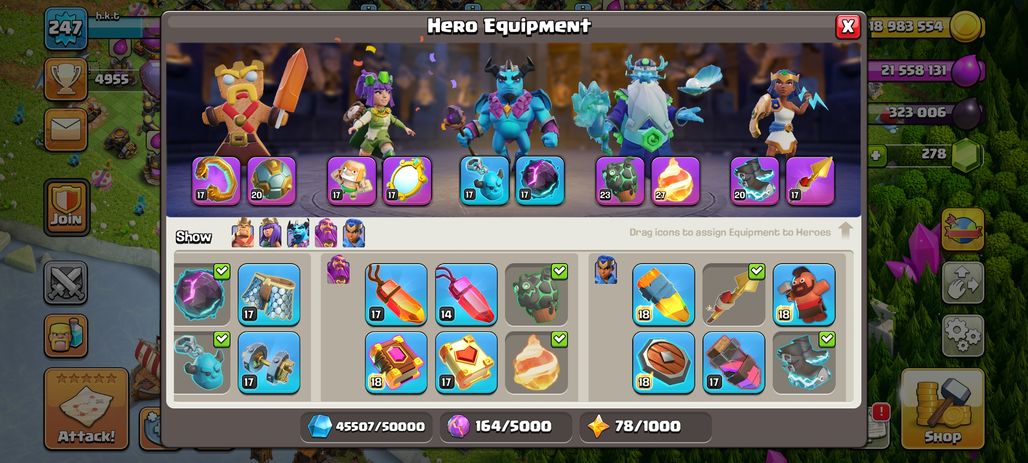Tap the Attack! map button
This screenshot has height=463, width=1028.
click(86, 409)
